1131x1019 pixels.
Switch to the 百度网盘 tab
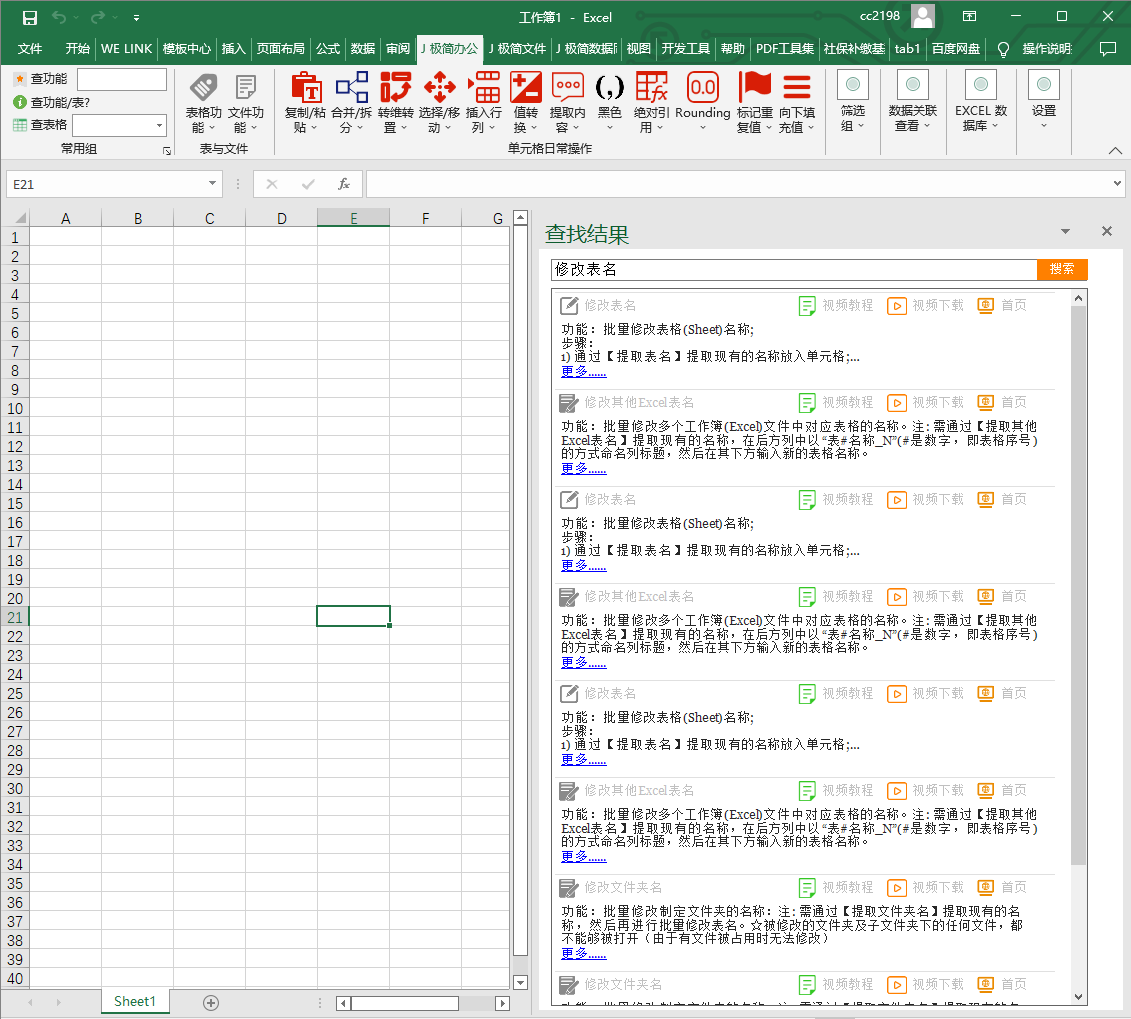956,49
